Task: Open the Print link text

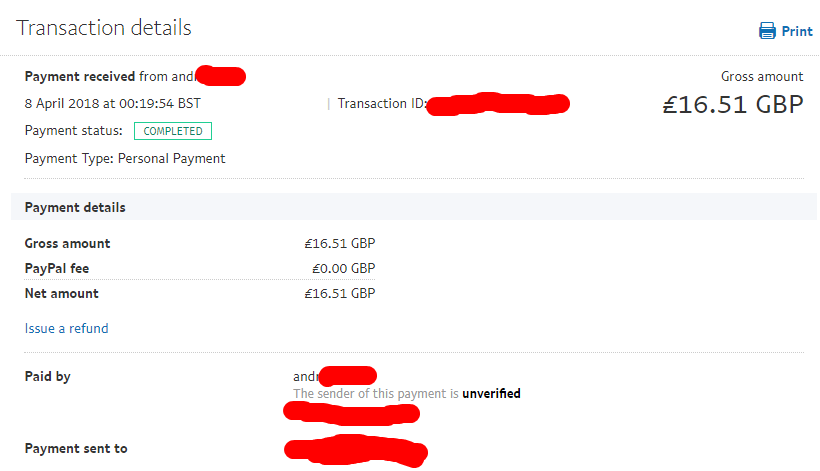Action: [797, 31]
